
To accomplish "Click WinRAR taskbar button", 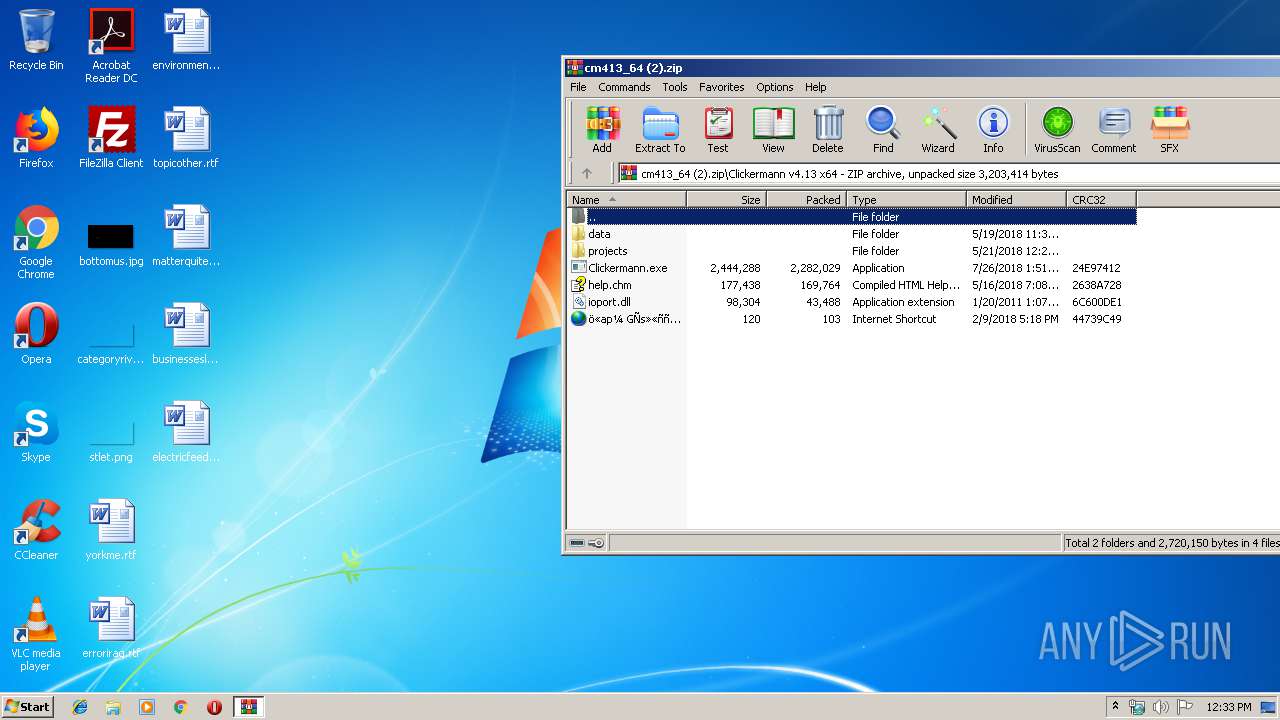I will click(248, 707).
